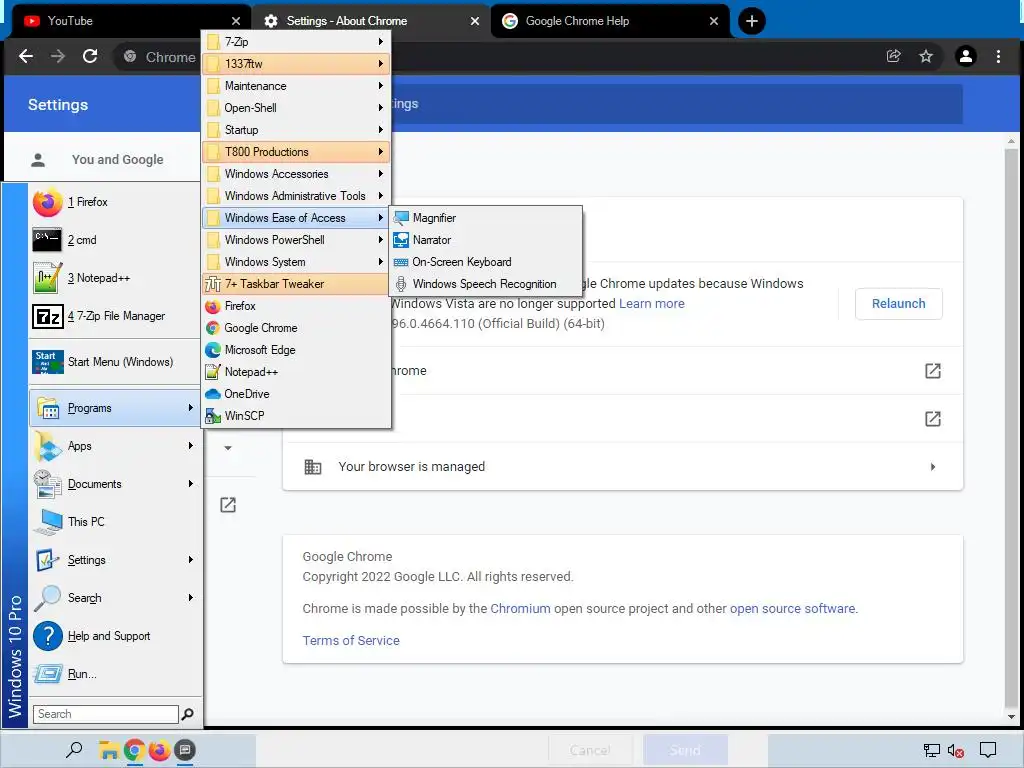Image resolution: width=1024 pixels, height=768 pixels.
Task: Expand the Windows System folder
Action: click(x=296, y=262)
